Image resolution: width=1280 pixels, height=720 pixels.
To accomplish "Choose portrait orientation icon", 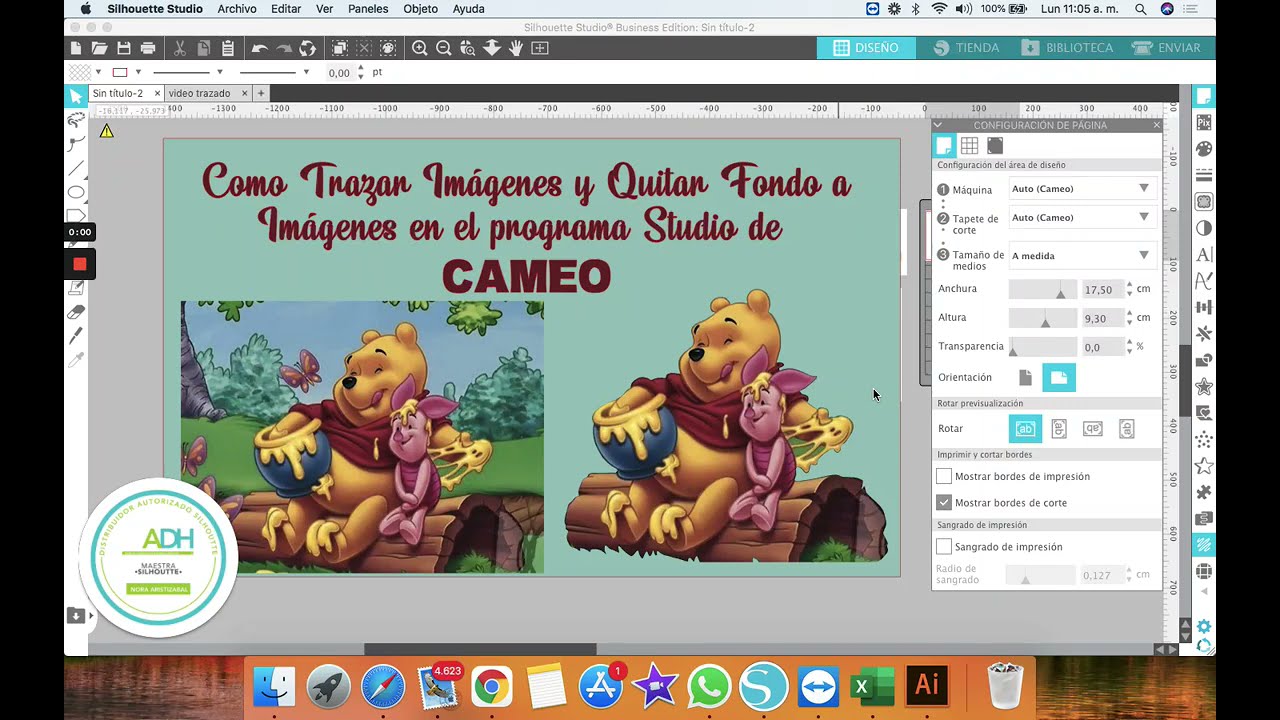I will pos(1025,377).
